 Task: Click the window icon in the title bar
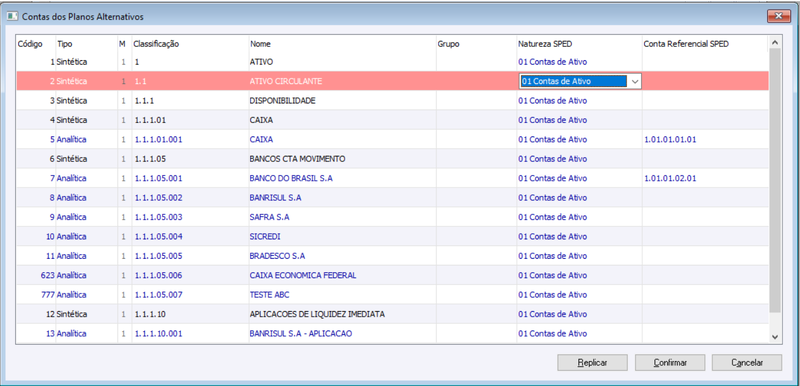11,16
